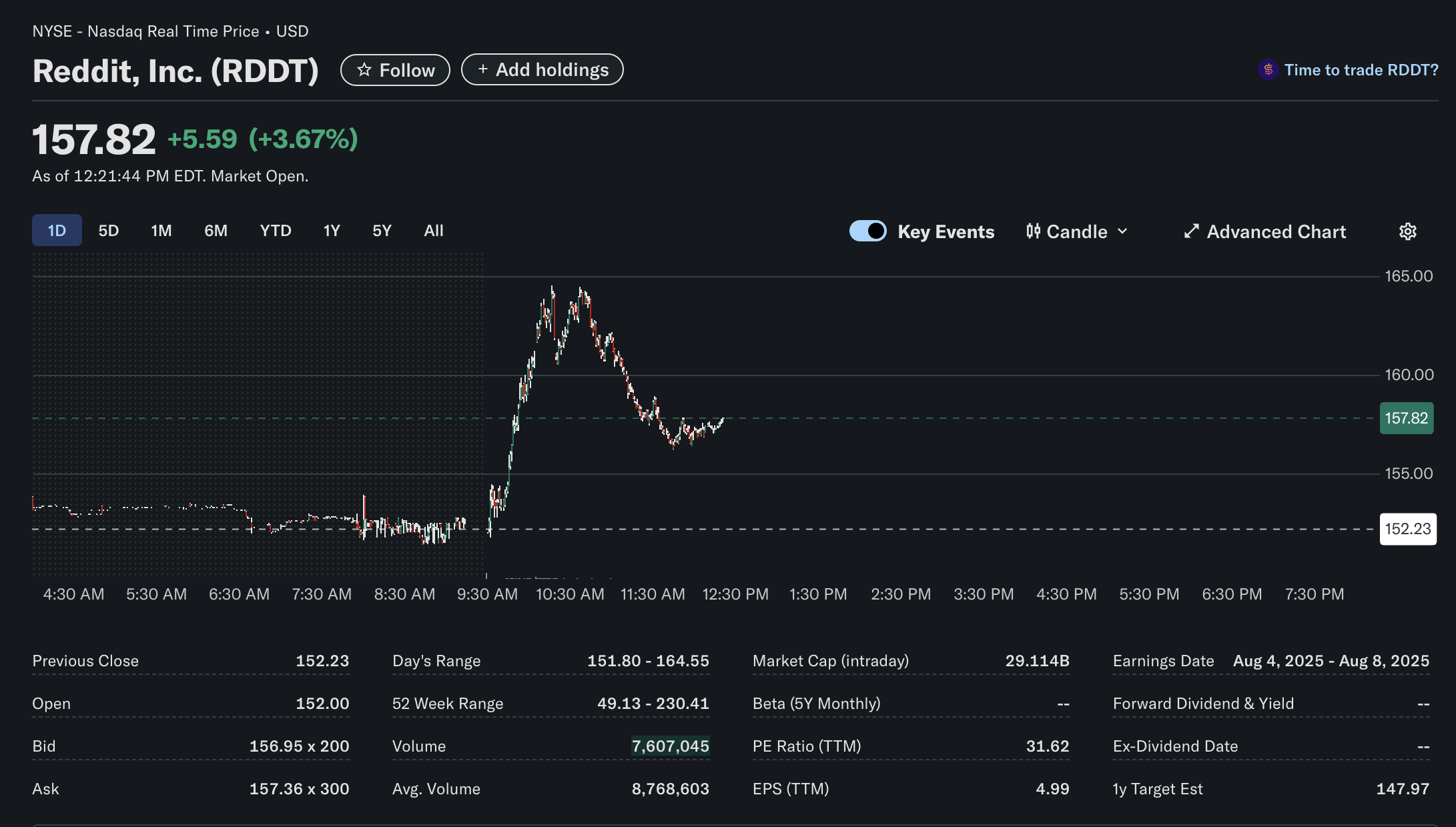This screenshot has width=1456, height=827.
Task: Switch chart to 1M range
Action: (161, 231)
